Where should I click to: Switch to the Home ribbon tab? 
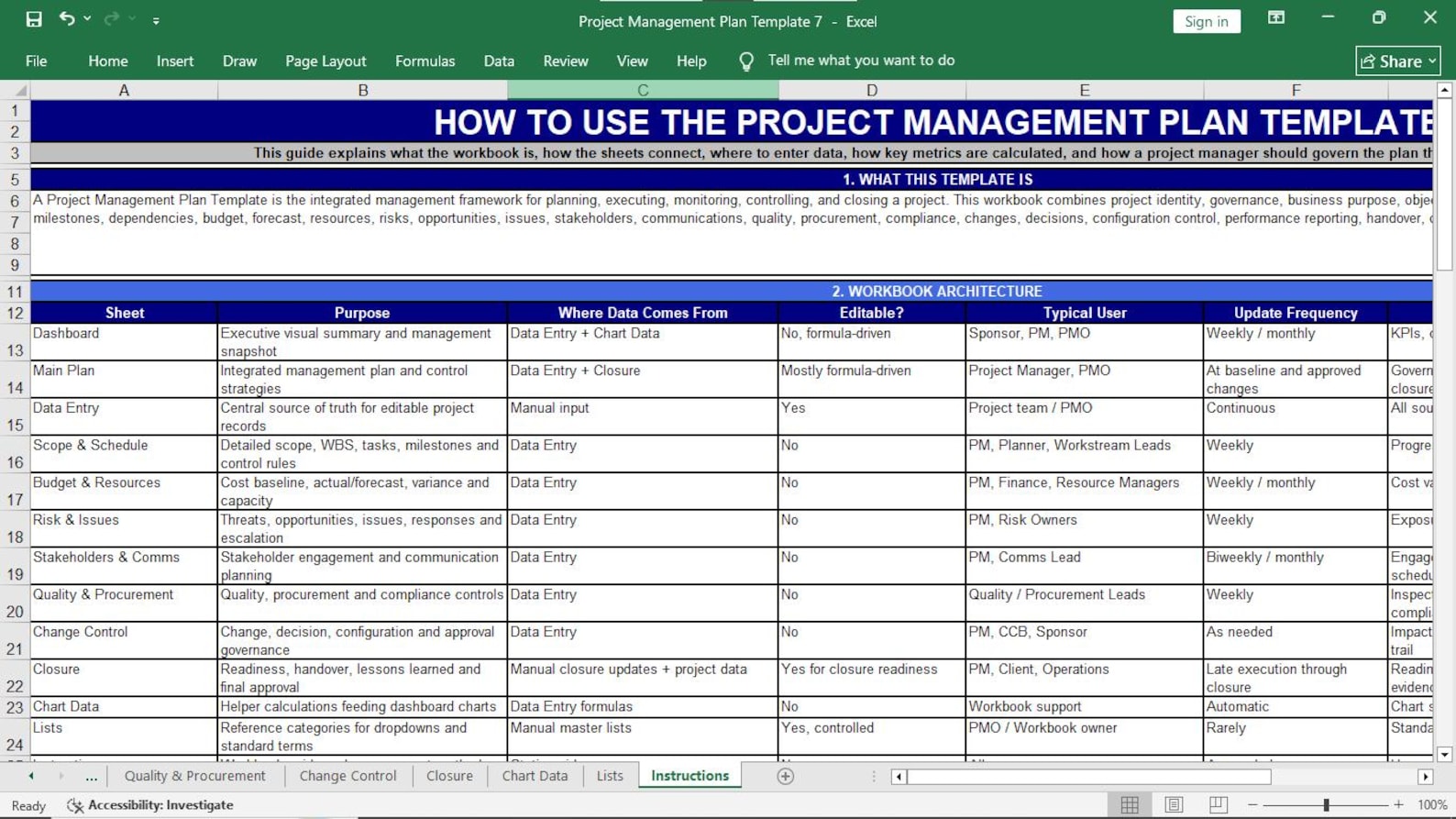click(108, 61)
